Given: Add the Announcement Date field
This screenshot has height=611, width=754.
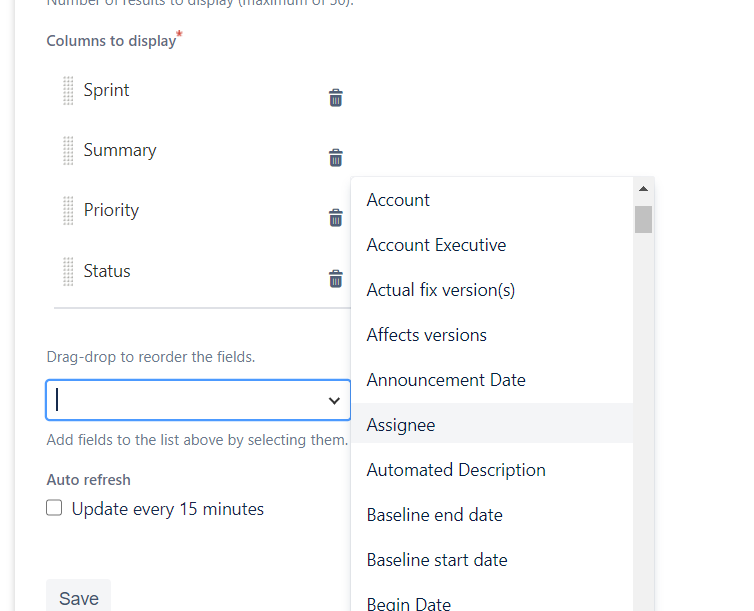Looking at the screenshot, I should coord(446,380).
